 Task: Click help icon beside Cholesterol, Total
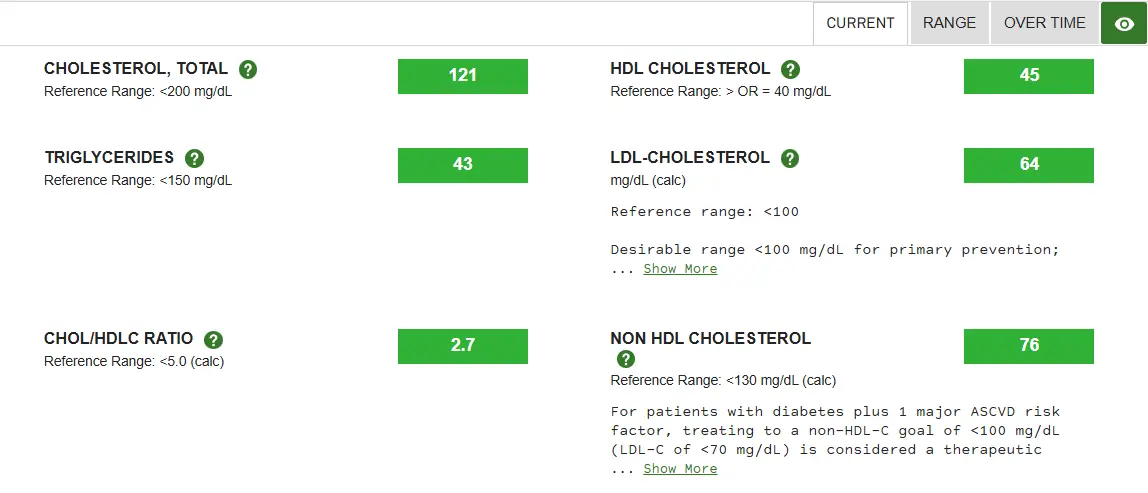click(248, 70)
